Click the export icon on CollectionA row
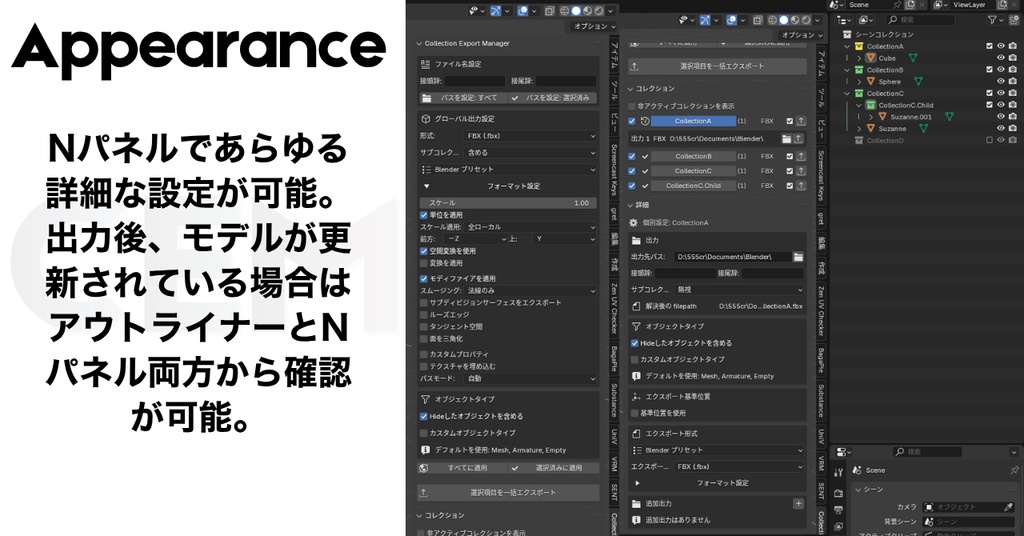This screenshot has height=536, width=1024. pyautogui.click(x=801, y=121)
